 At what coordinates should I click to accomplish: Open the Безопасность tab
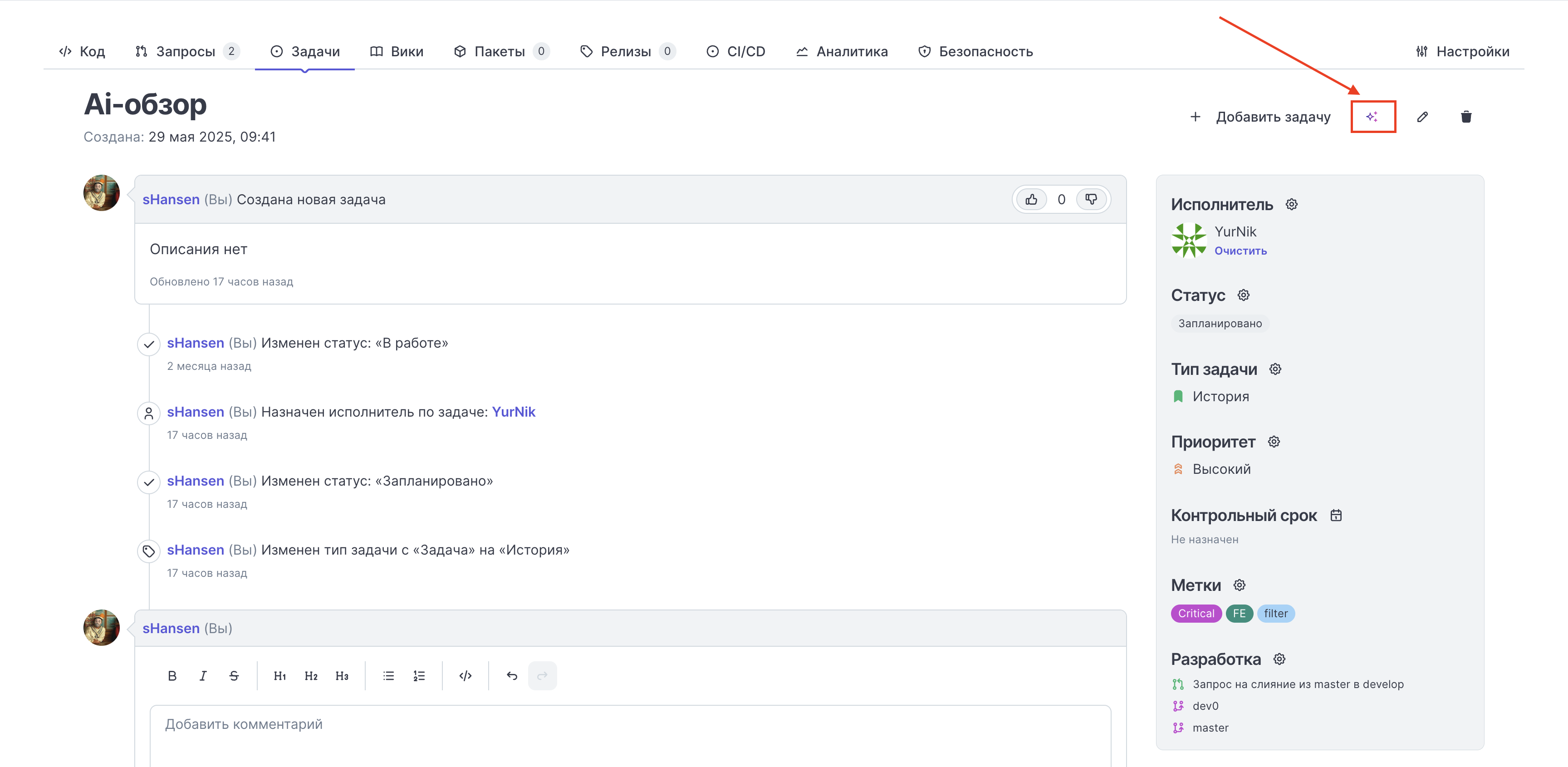pos(976,52)
